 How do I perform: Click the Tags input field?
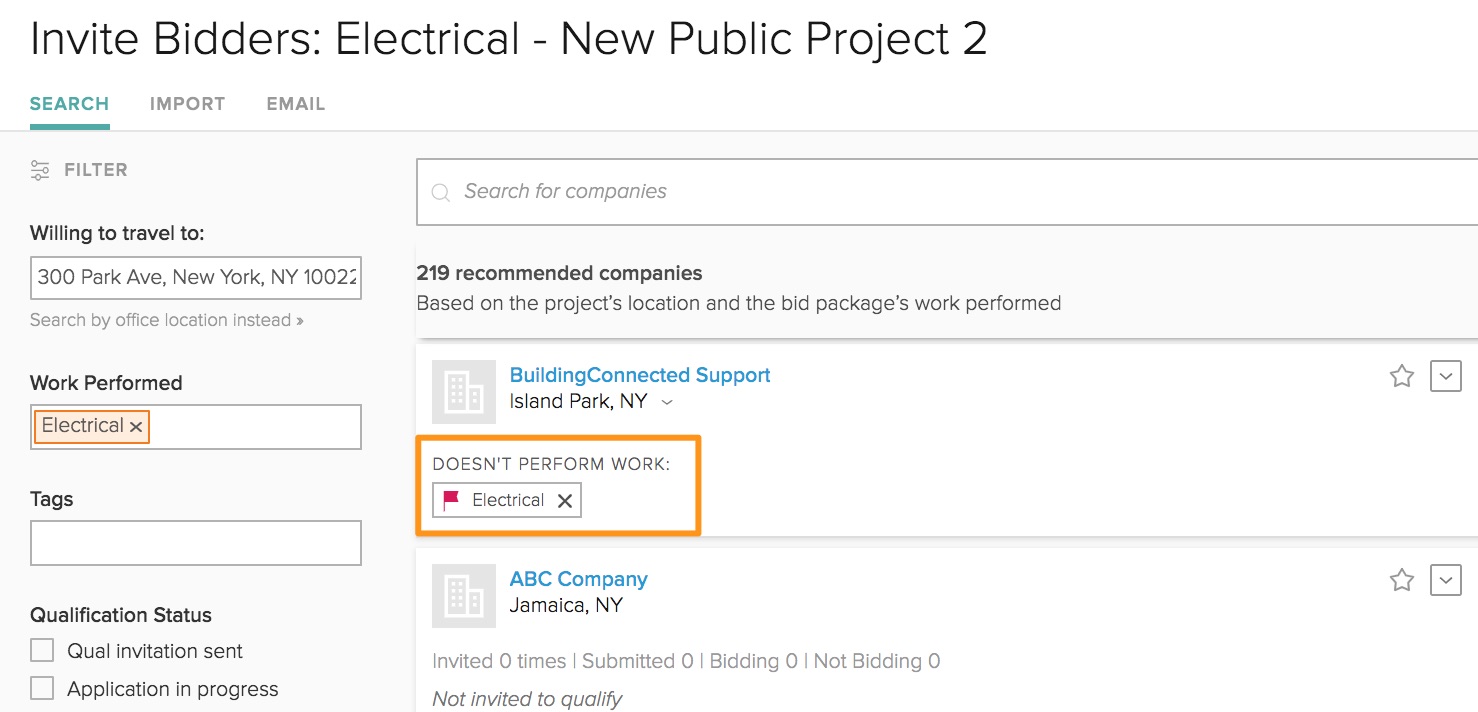click(196, 543)
